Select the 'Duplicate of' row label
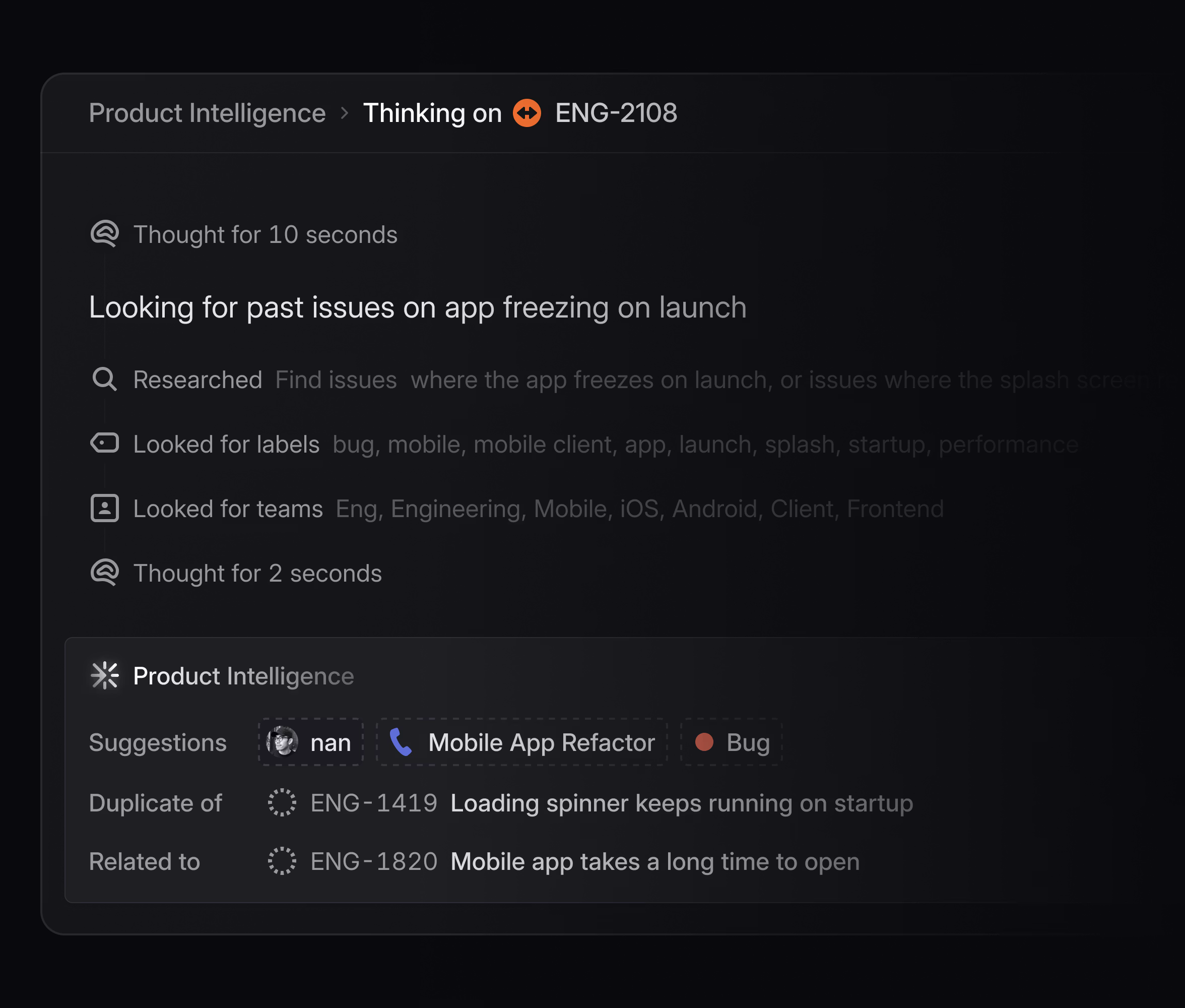 [x=155, y=803]
